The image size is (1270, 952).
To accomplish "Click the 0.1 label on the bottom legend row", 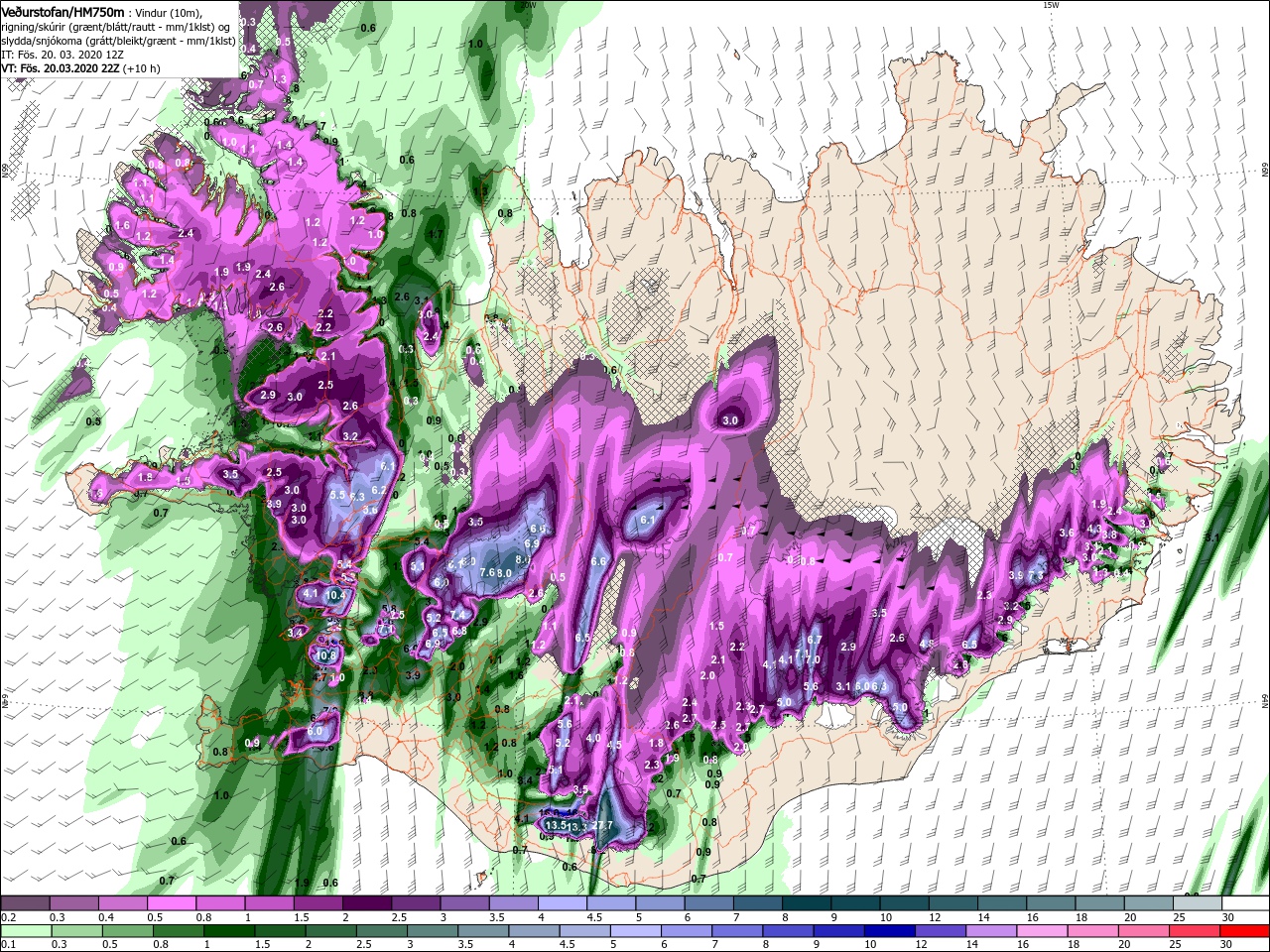I will [x=7, y=945].
